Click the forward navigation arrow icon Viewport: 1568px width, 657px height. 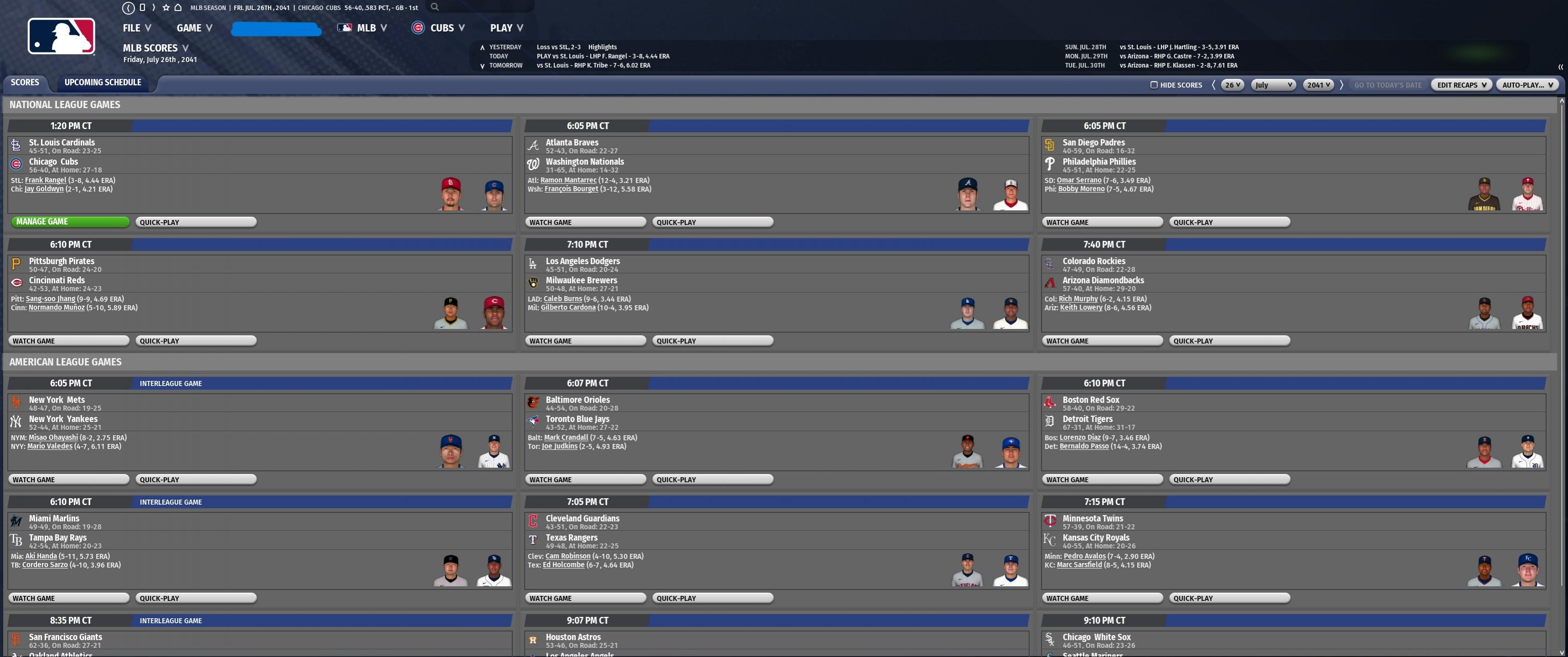pos(153,8)
